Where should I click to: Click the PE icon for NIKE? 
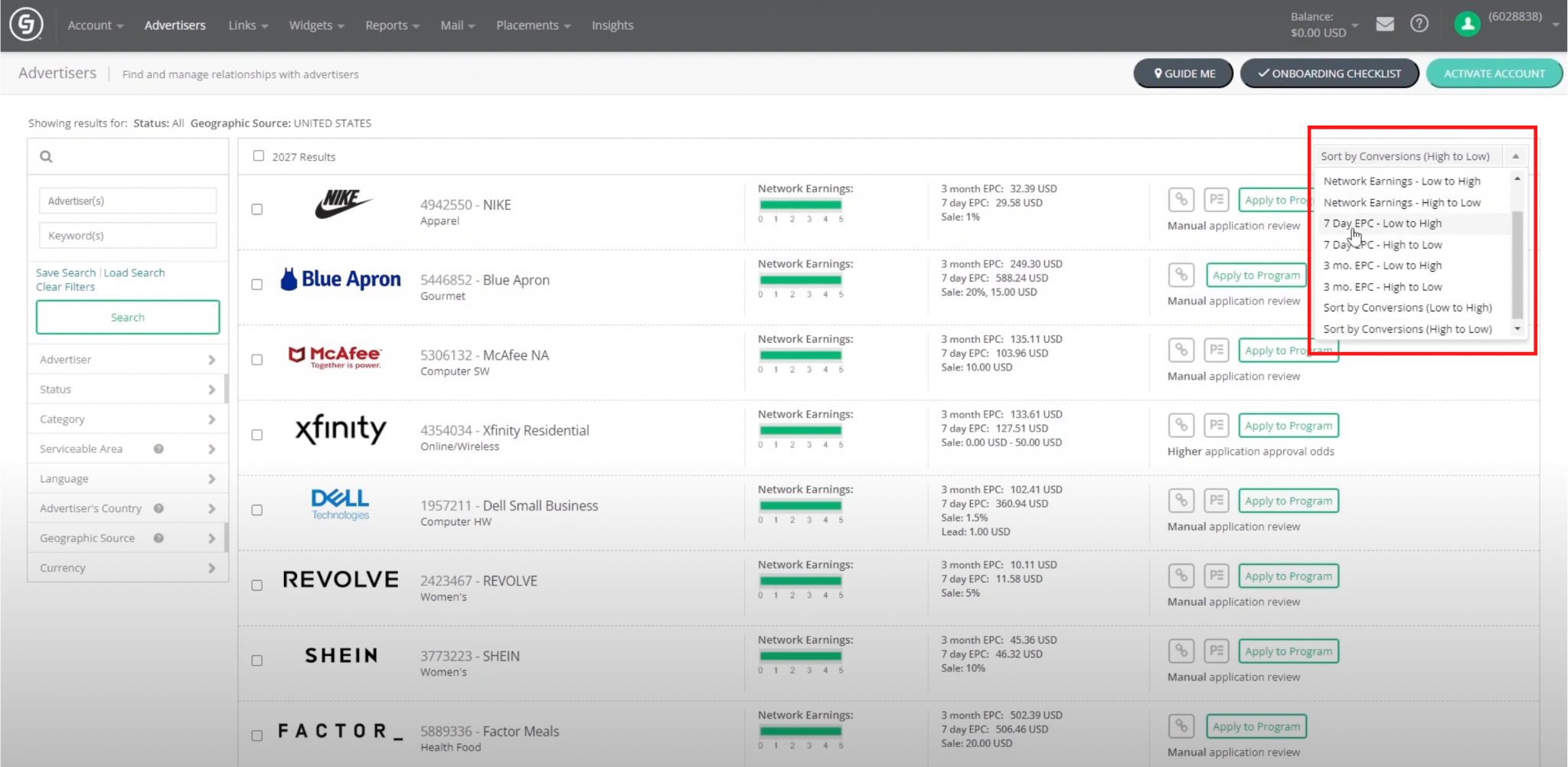(1216, 200)
